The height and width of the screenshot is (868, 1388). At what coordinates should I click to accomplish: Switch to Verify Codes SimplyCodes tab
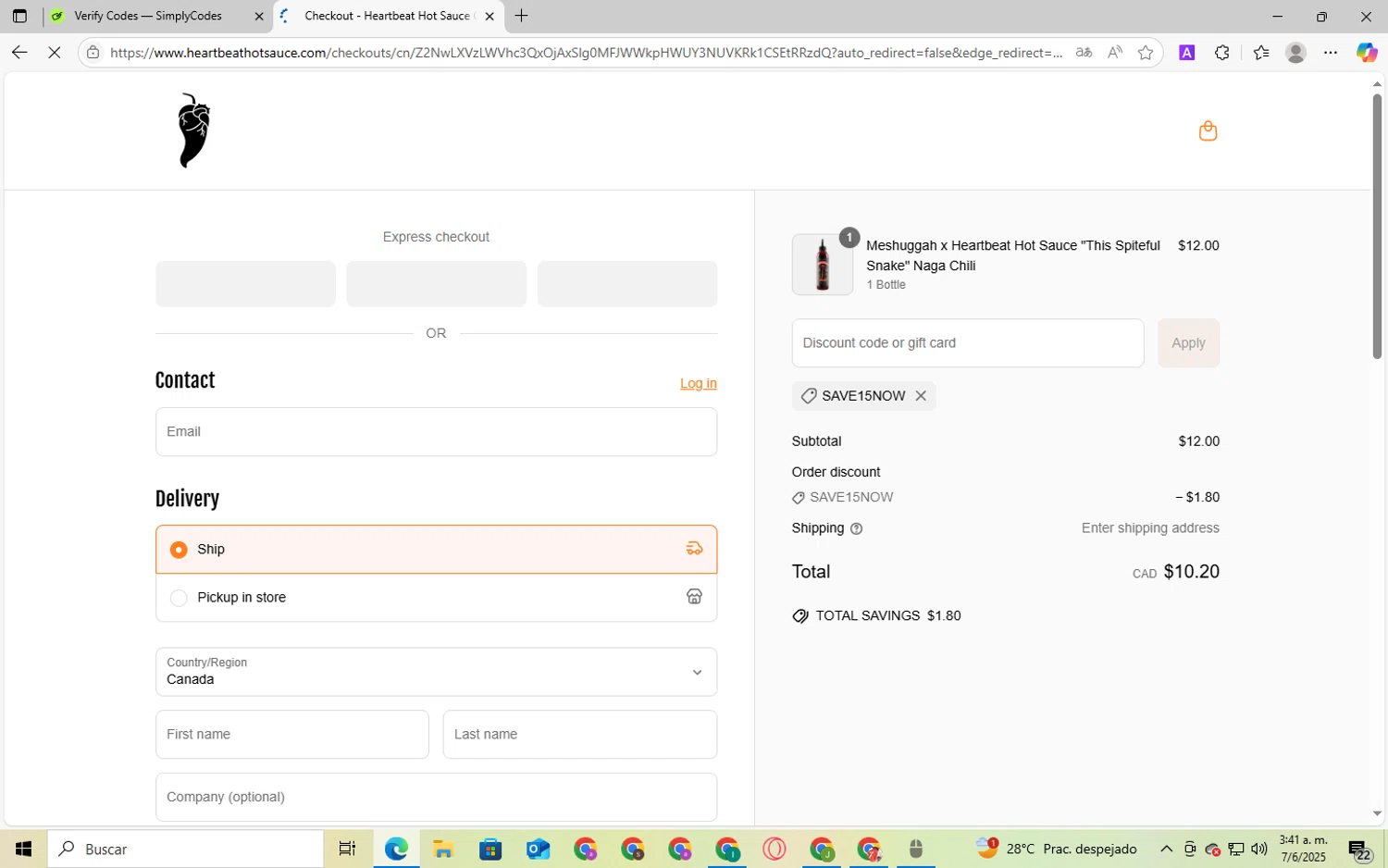point(148,16)
